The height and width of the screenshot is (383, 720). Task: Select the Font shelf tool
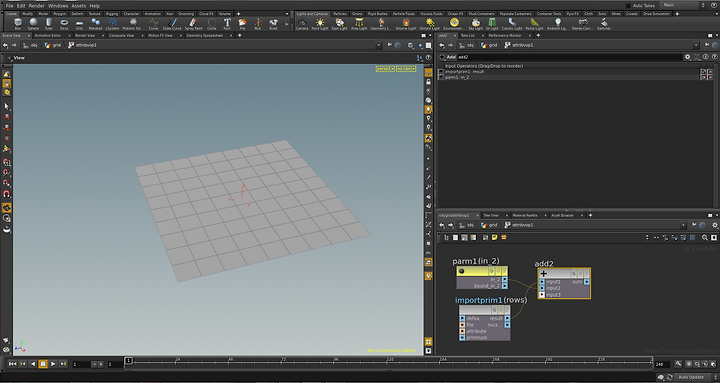click(227, 23)
